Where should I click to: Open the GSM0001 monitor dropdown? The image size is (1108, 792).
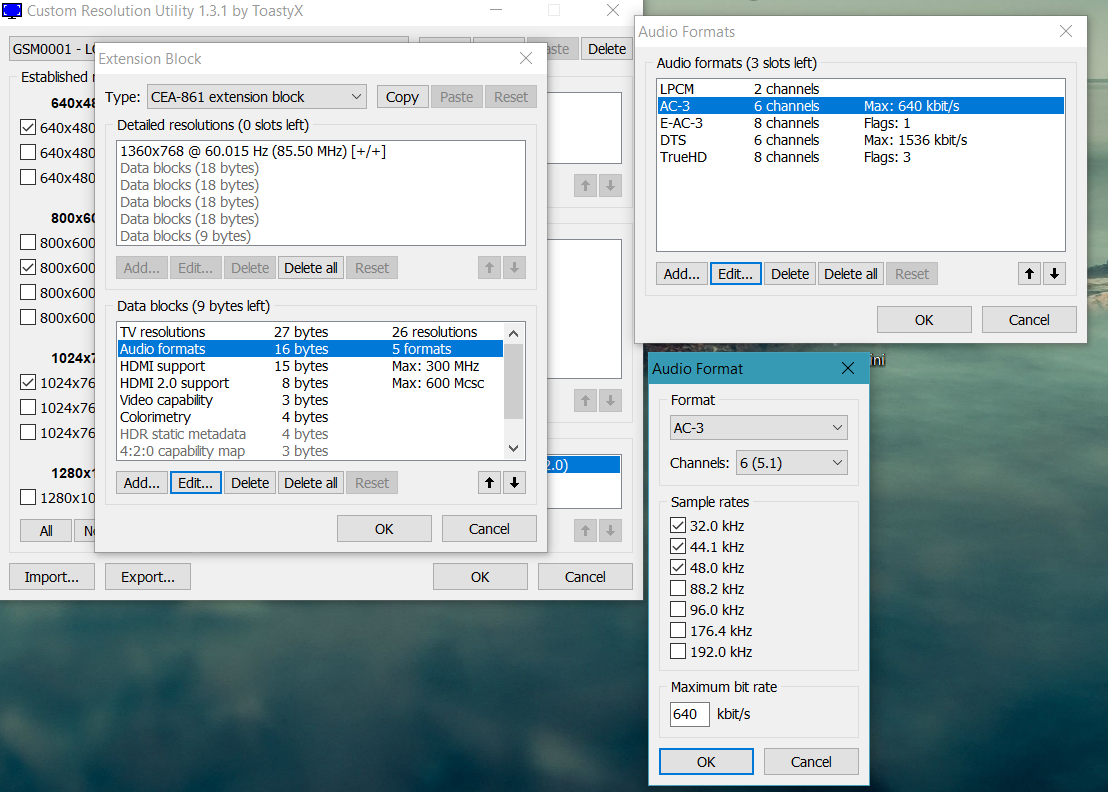coord(53,49)
